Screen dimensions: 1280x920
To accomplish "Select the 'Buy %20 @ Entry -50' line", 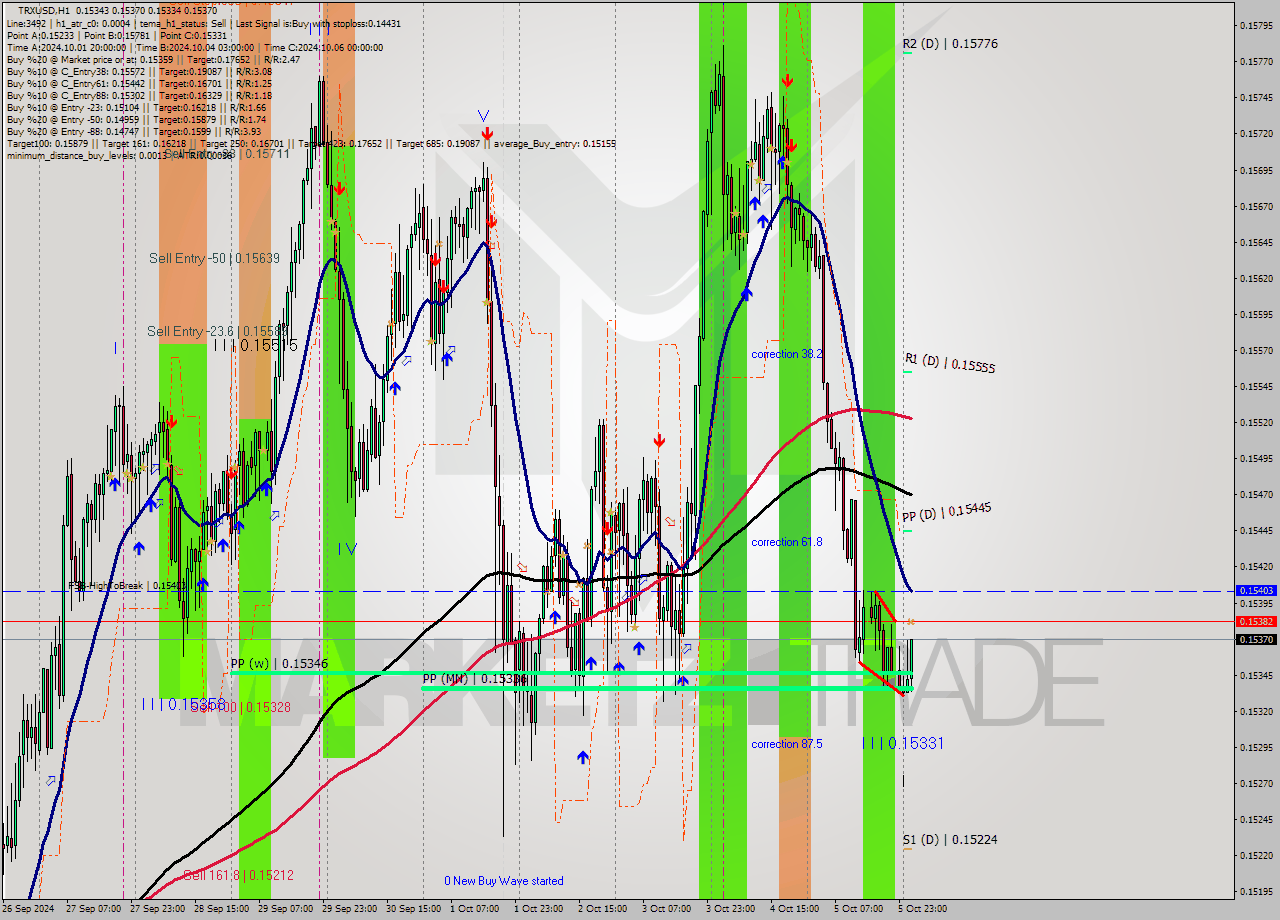I will pos(136,119).
